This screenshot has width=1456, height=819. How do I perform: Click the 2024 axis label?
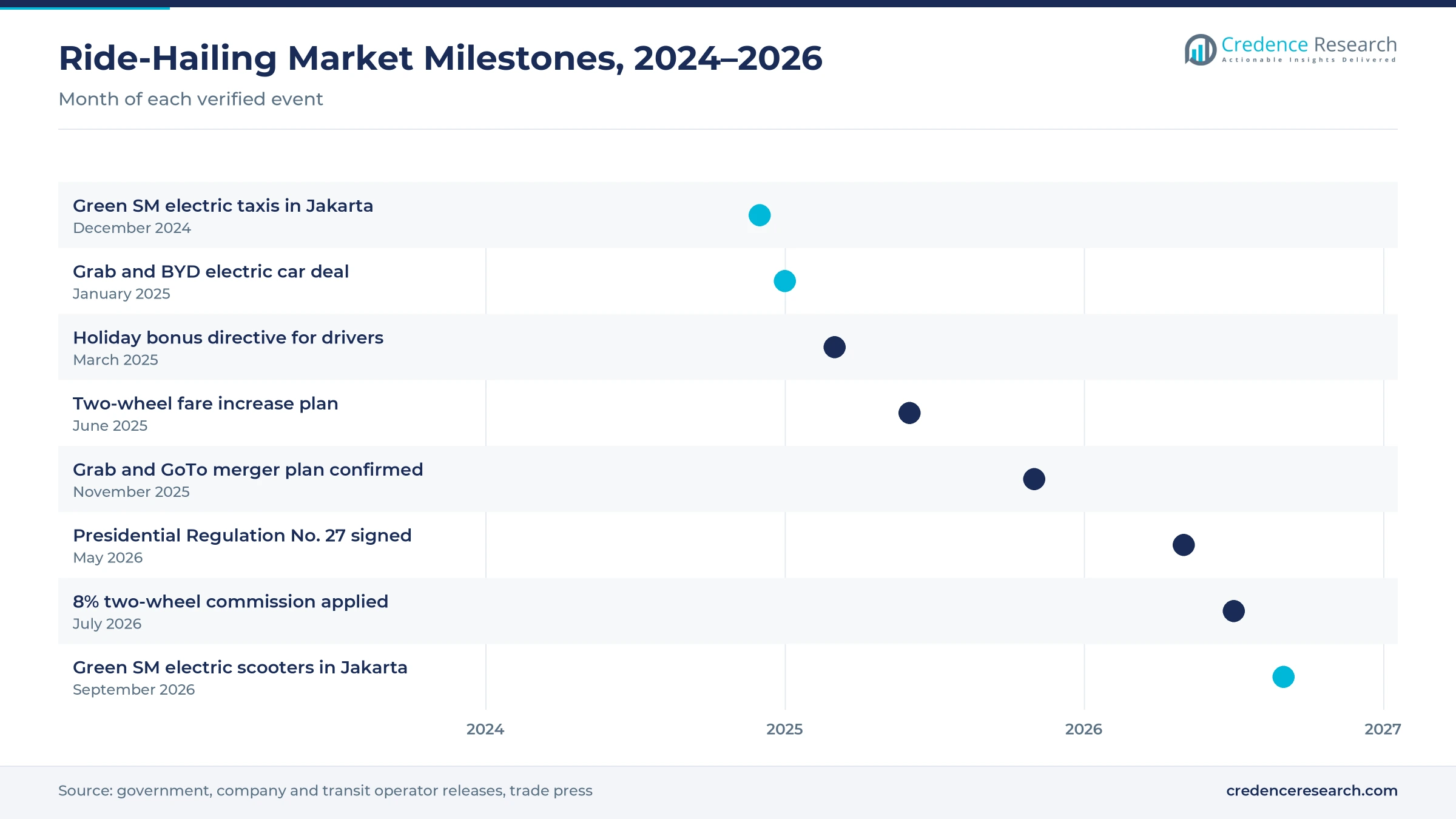485,729
